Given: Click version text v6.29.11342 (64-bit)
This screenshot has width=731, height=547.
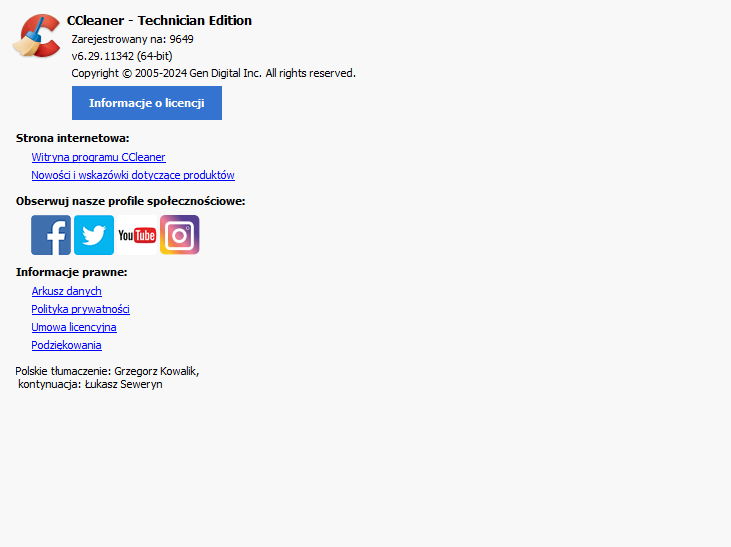Looking at the screenshot, I should [122, 56].
